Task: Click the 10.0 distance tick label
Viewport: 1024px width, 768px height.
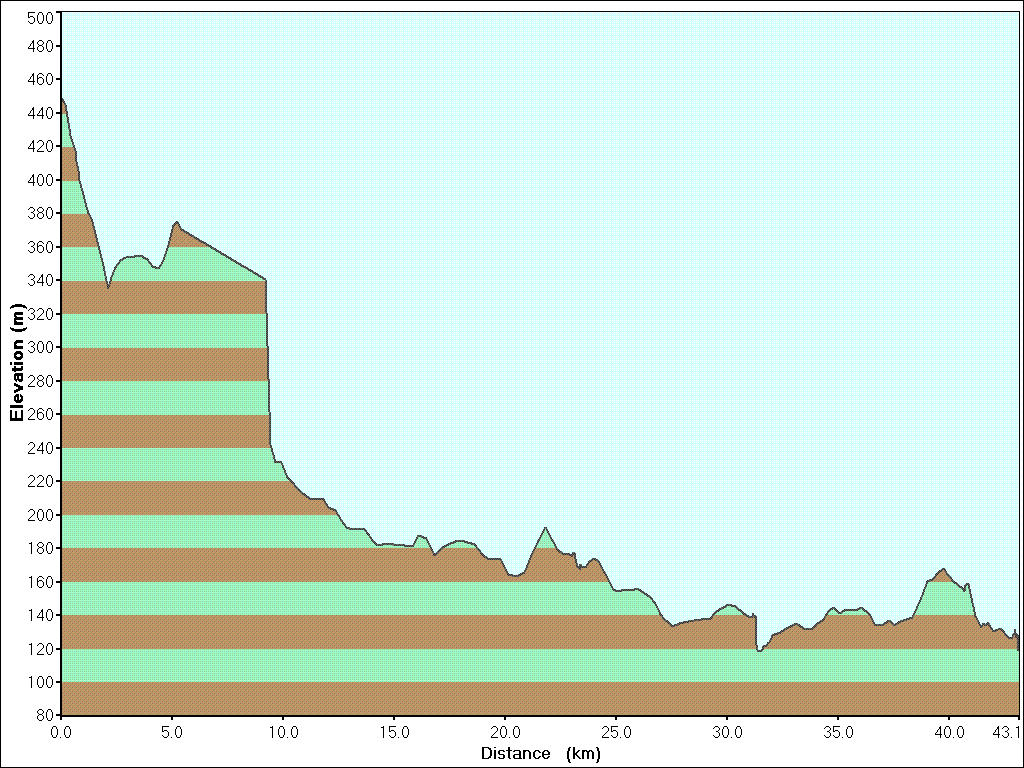Action: [283, 731]
